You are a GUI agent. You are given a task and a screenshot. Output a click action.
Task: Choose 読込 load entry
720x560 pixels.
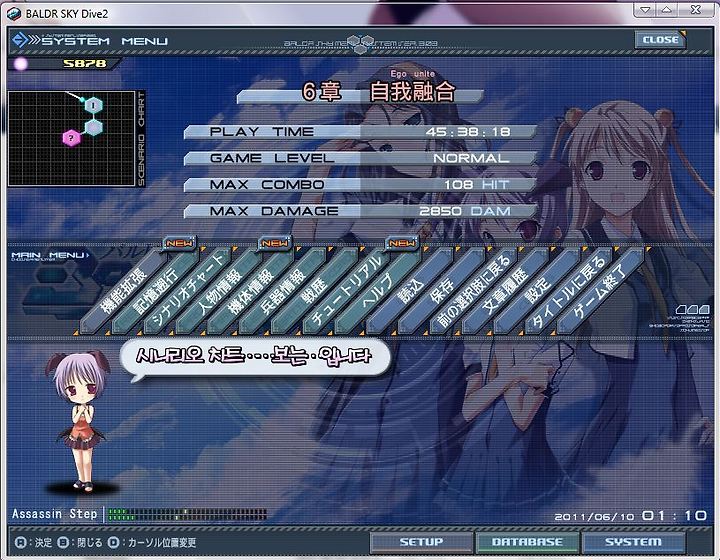(x=408, y=292)
